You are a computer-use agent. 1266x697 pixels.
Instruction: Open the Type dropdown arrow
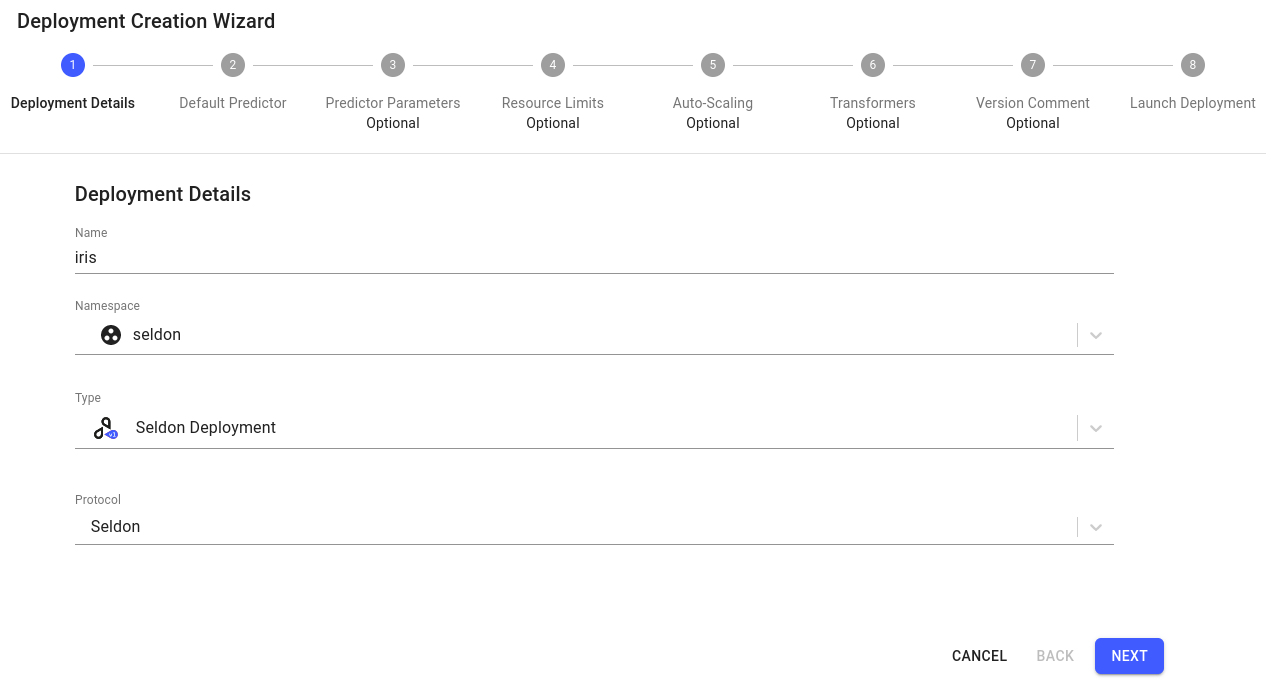click(x=1096, y=428)
